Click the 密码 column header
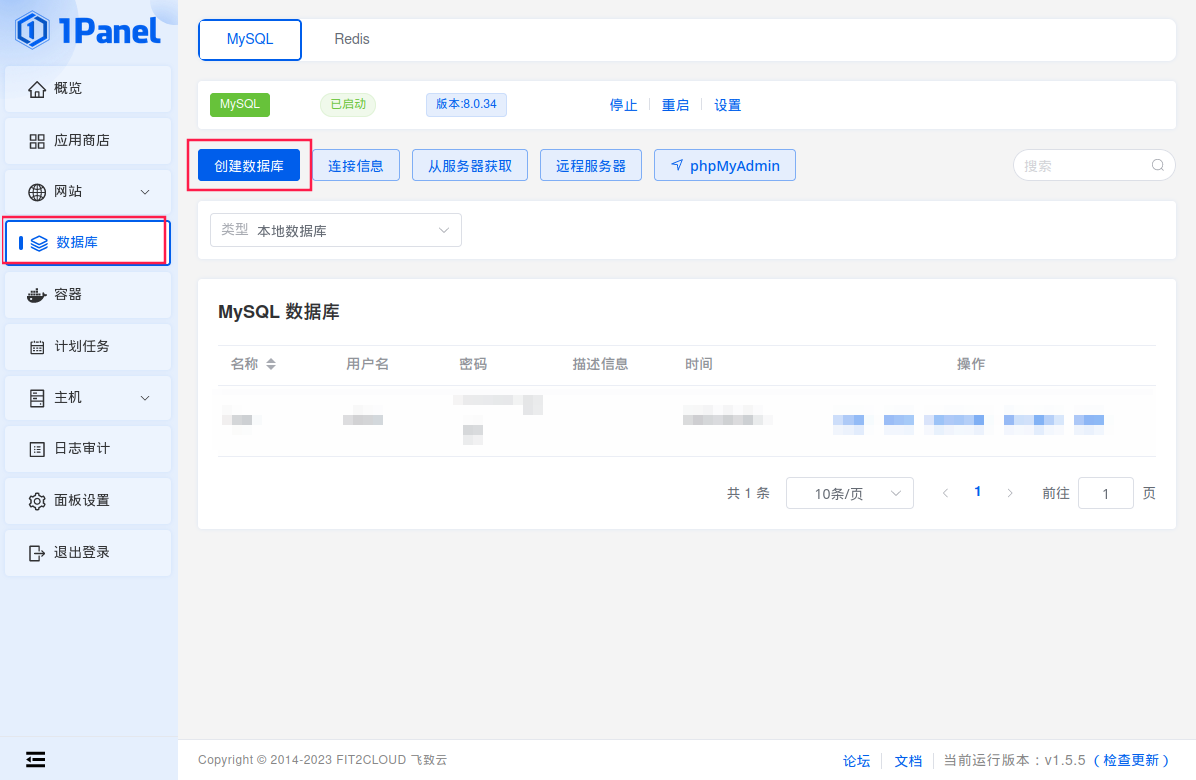Image resolution: width=1196 pixels, height=780 pixels. tap(473, 364)
